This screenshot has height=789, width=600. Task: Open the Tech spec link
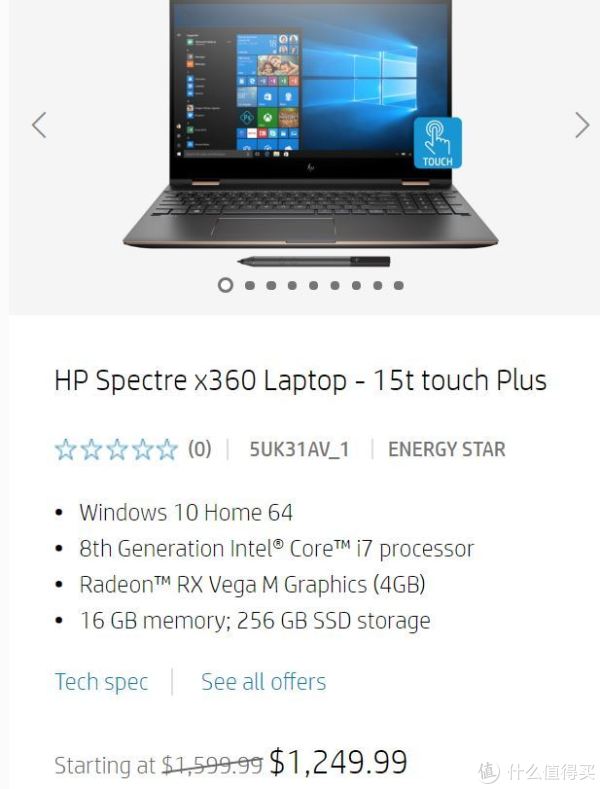(101, 682)
